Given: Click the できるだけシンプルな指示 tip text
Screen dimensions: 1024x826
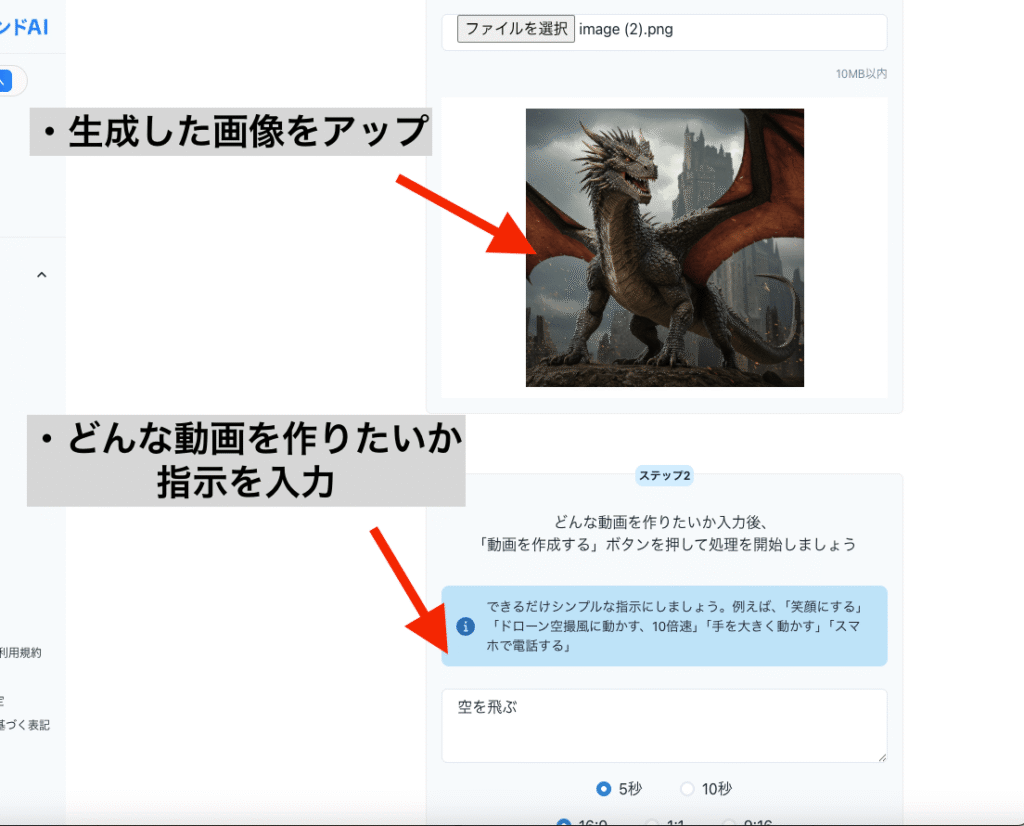Looking at the screenshot, I should click(x=673, y=626).
